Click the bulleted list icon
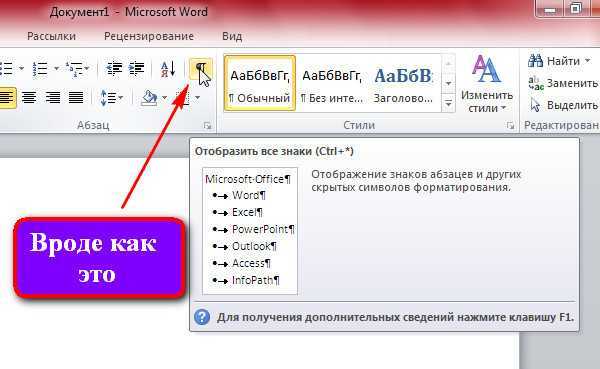The height and width of the screenshot is (369, 600). tap(7, 69)
